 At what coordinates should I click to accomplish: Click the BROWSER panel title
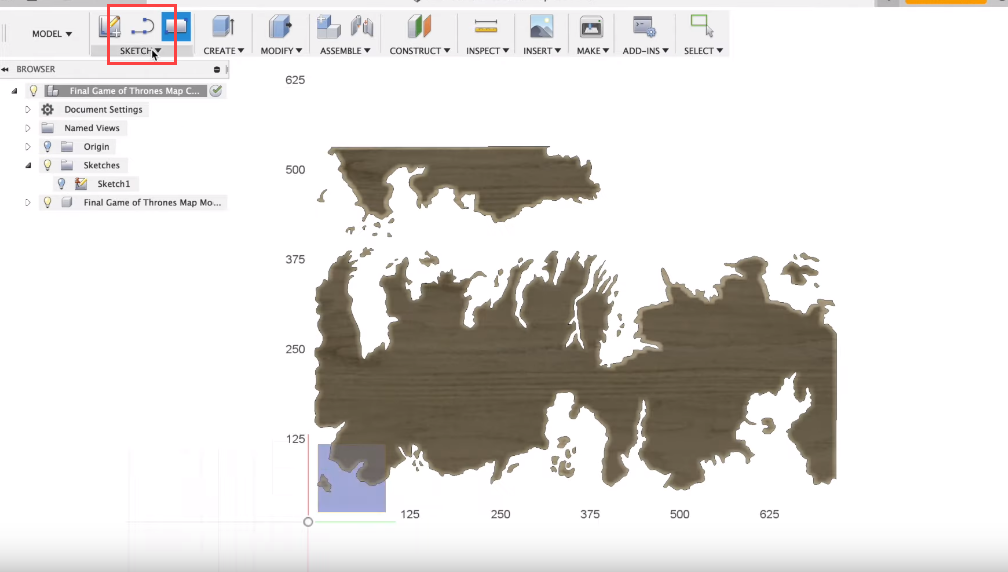36,69
